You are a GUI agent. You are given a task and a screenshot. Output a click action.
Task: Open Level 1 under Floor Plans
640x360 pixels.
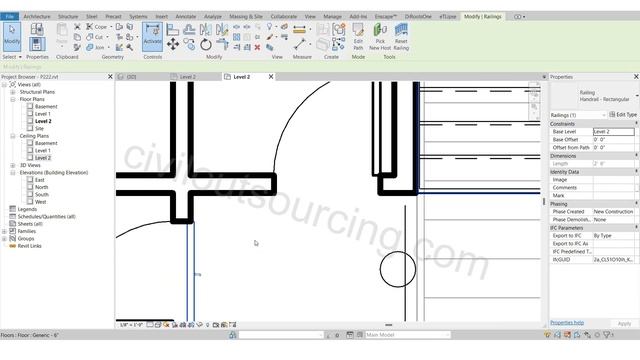click(x=42, y=114)
